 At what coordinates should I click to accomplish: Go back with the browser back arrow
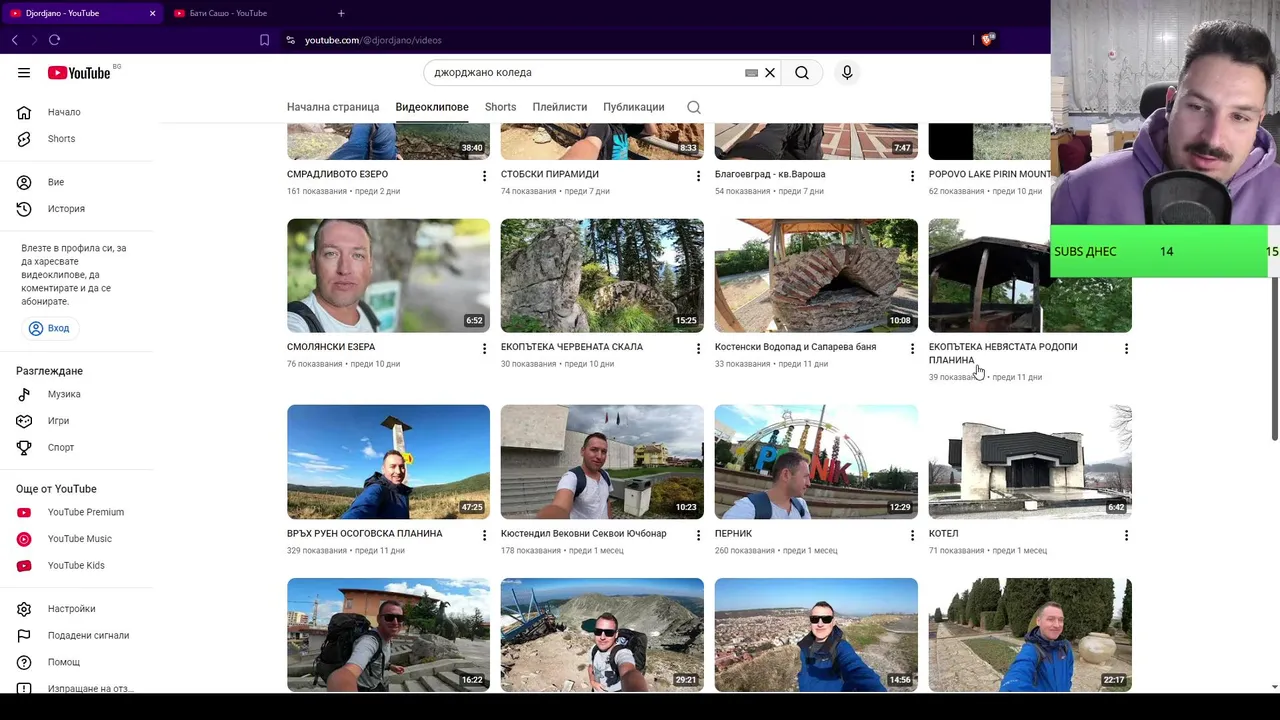(14, 40)
